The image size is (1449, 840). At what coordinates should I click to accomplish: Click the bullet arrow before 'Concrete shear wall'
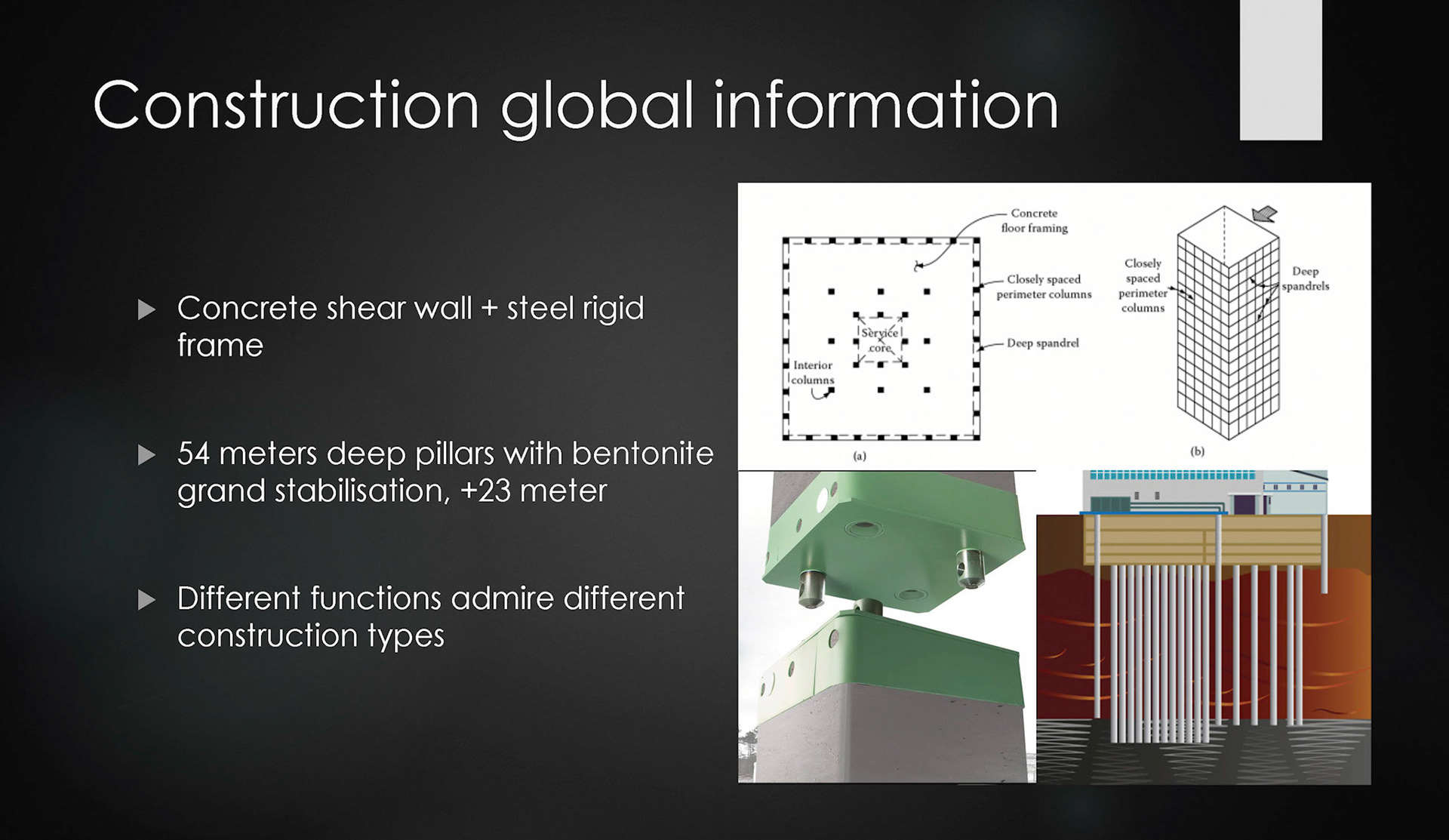(146, 309)
